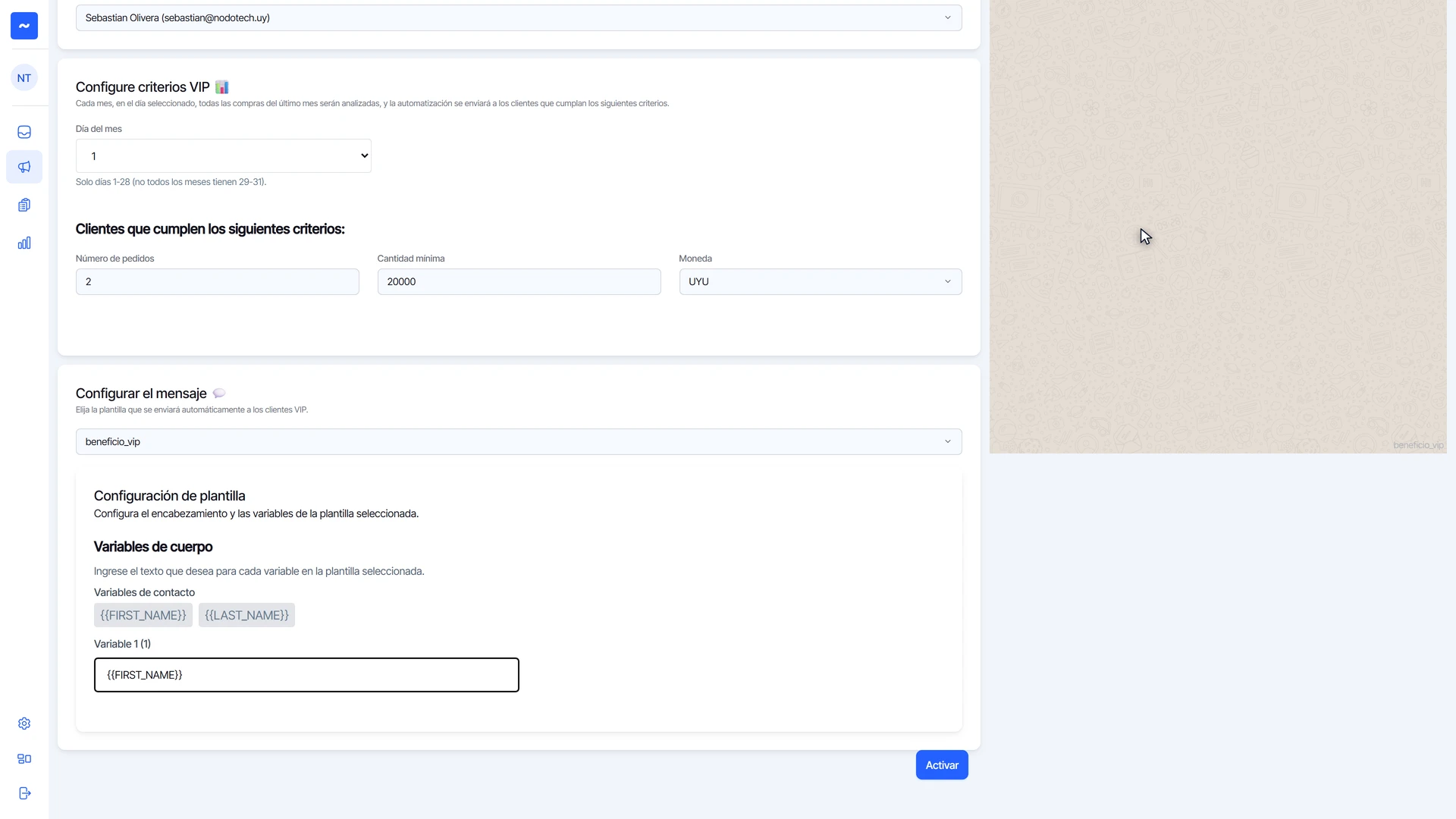Click the Configuración de plantilla title
Screen dimensions: 1456x819
[x=170, y=496]
